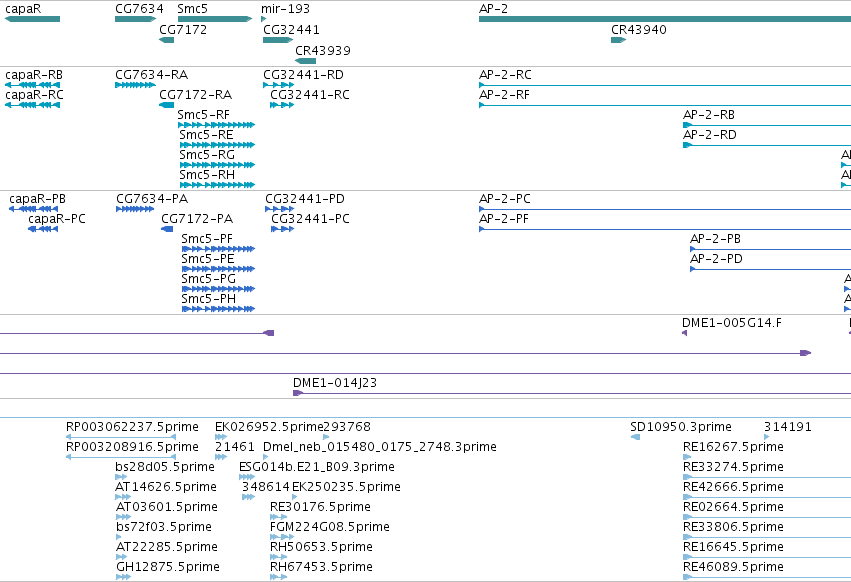
Task: Click the capaR gene label
Action: [23, 9]
